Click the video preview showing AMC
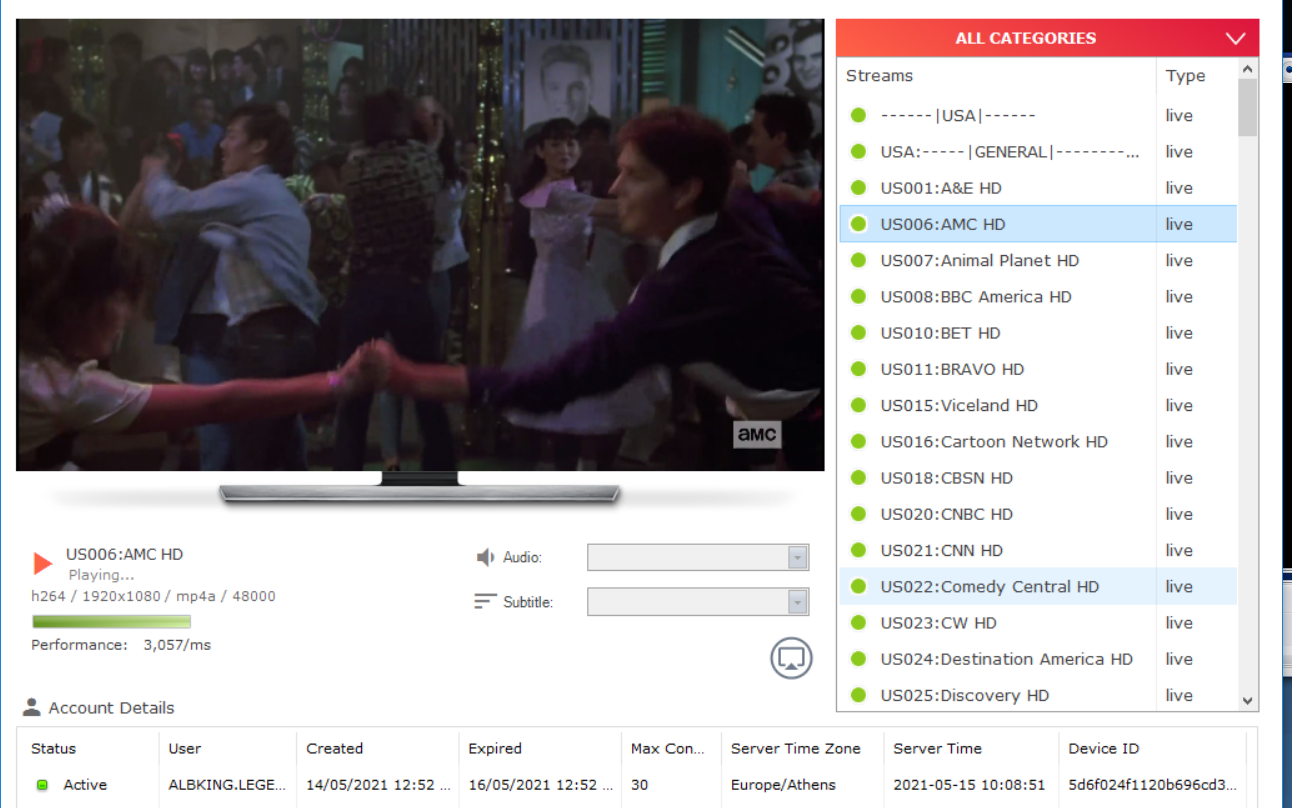The width and height of the screenshot is (1292, 808). click(420, 244)
